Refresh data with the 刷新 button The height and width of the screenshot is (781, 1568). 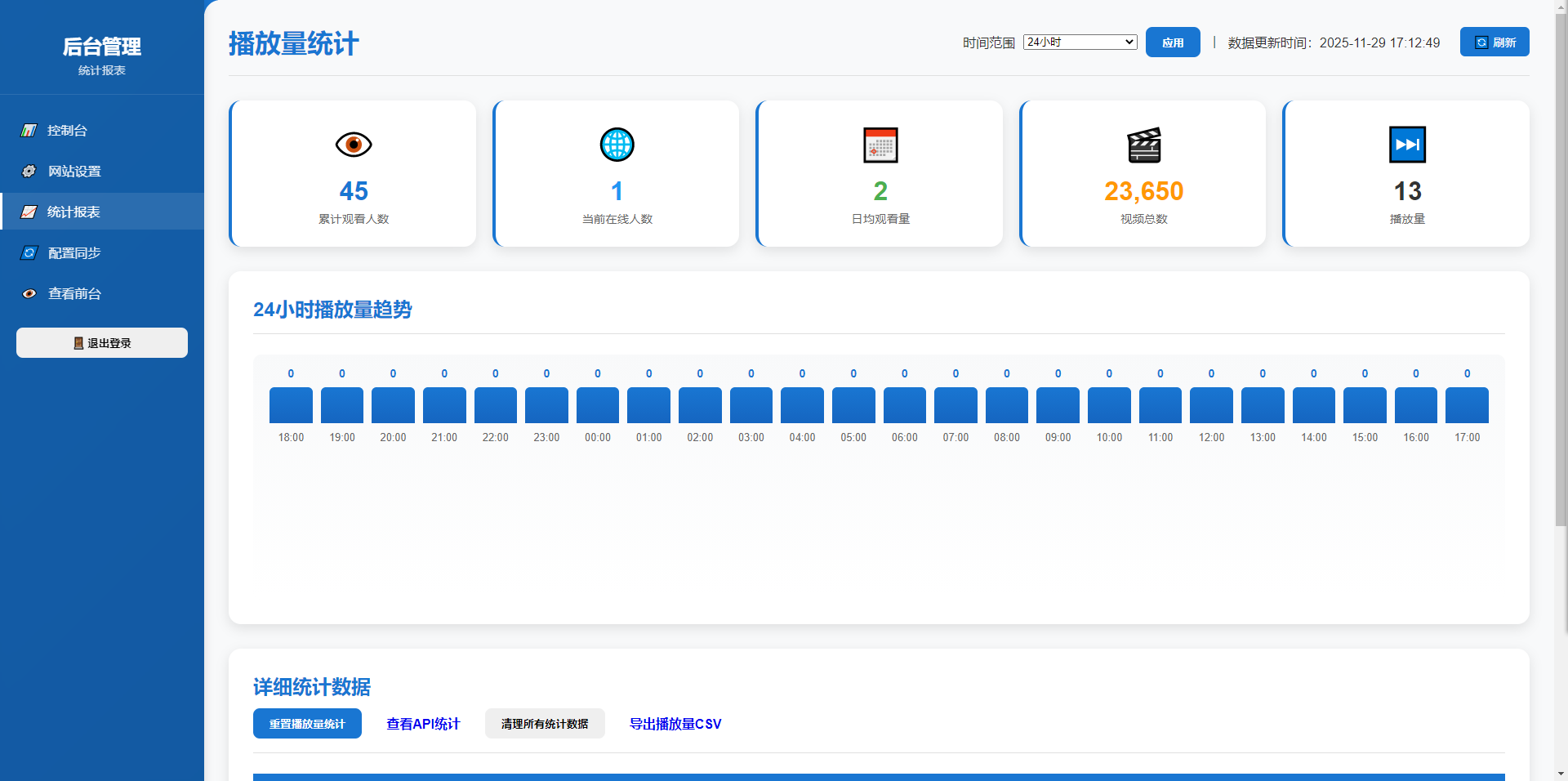pos(1494,42)
